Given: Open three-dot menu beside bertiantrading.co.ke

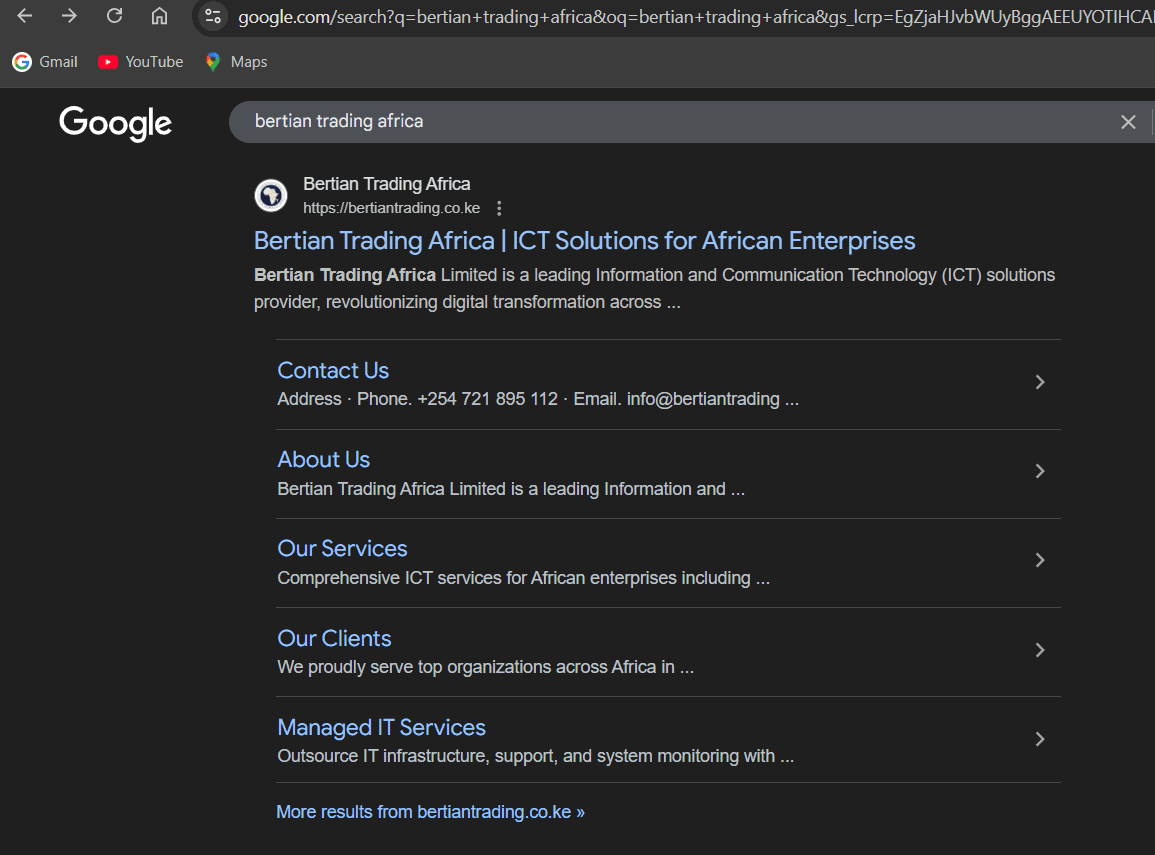Looking at the screenshot, I should pos(499,209).
